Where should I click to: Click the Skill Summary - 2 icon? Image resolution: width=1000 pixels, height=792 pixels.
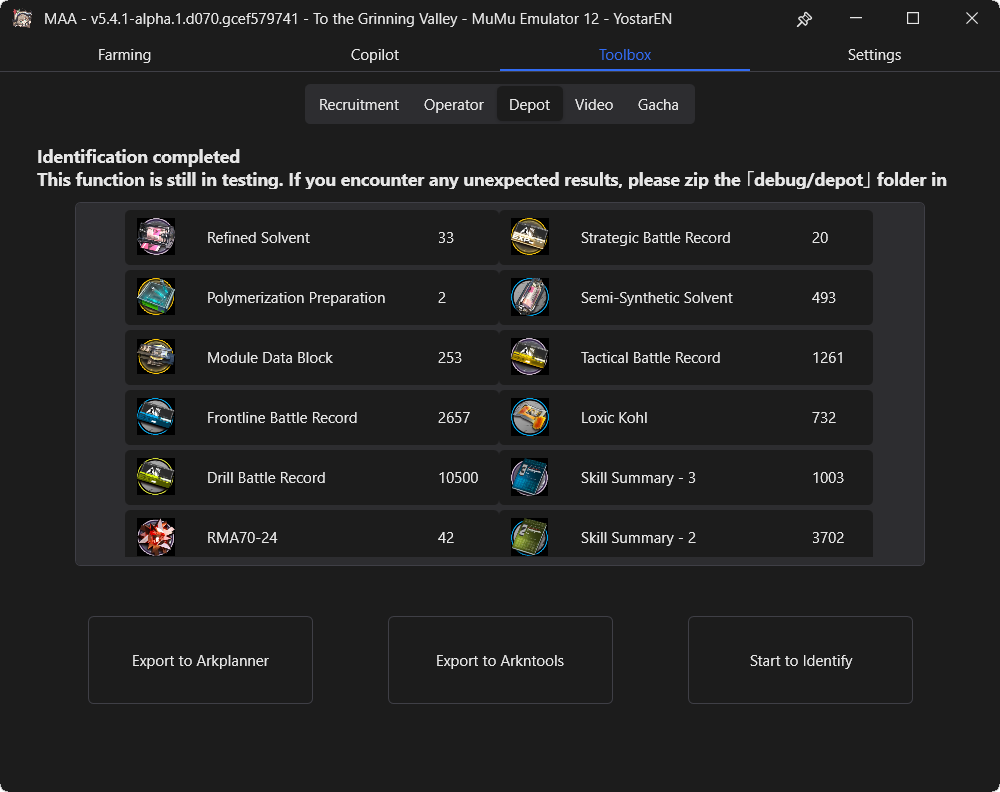click(529, 537)
